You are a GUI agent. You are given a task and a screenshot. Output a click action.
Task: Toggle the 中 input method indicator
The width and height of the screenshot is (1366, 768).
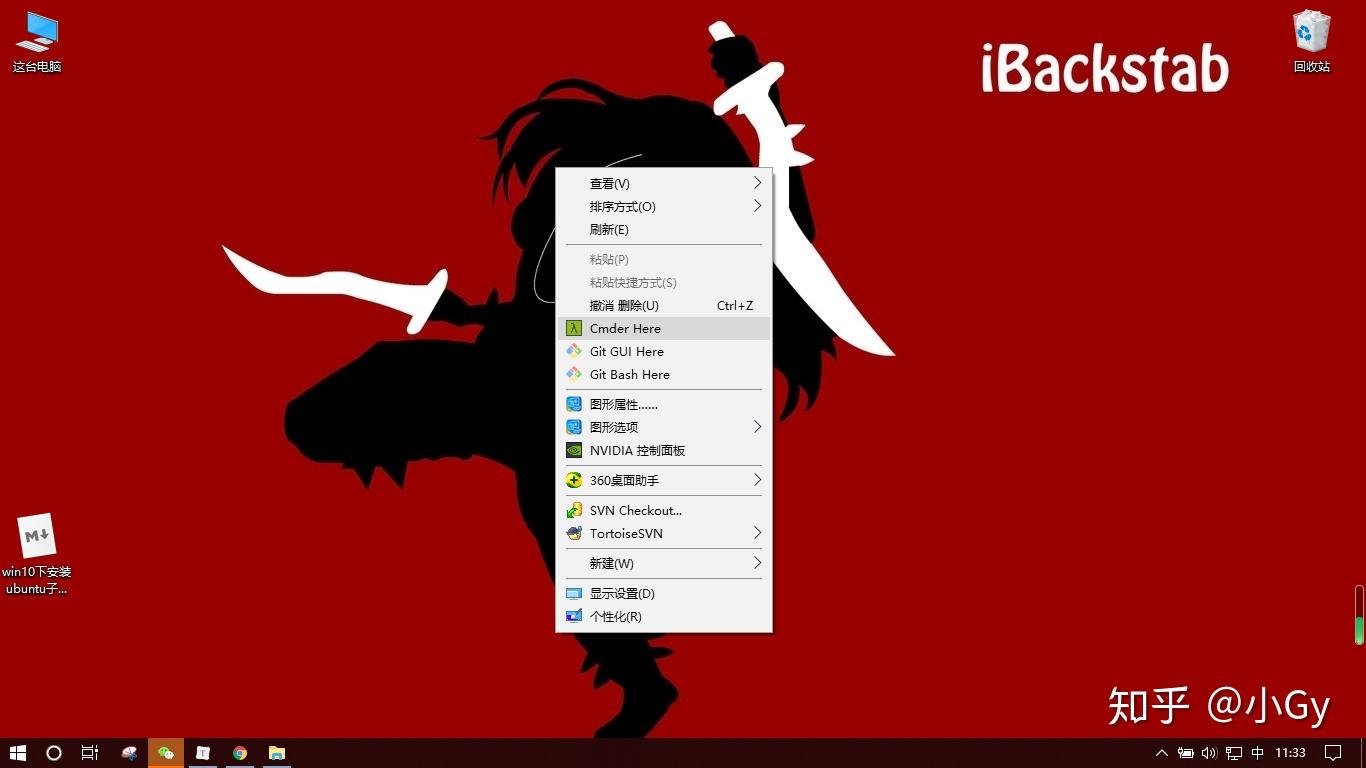(x=1258, y=753)
